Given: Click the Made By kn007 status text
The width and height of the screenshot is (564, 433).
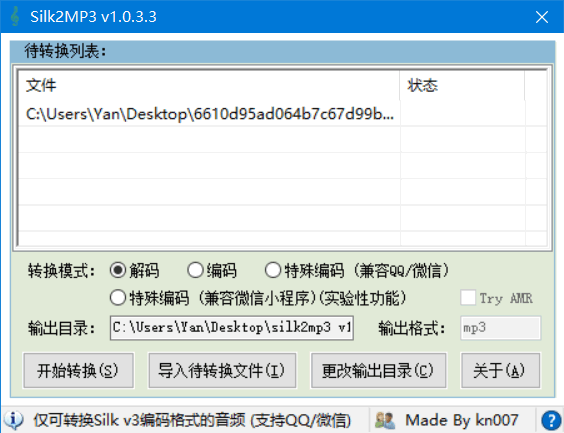Looking at the screenshot, I should click(x=461, y=420).
